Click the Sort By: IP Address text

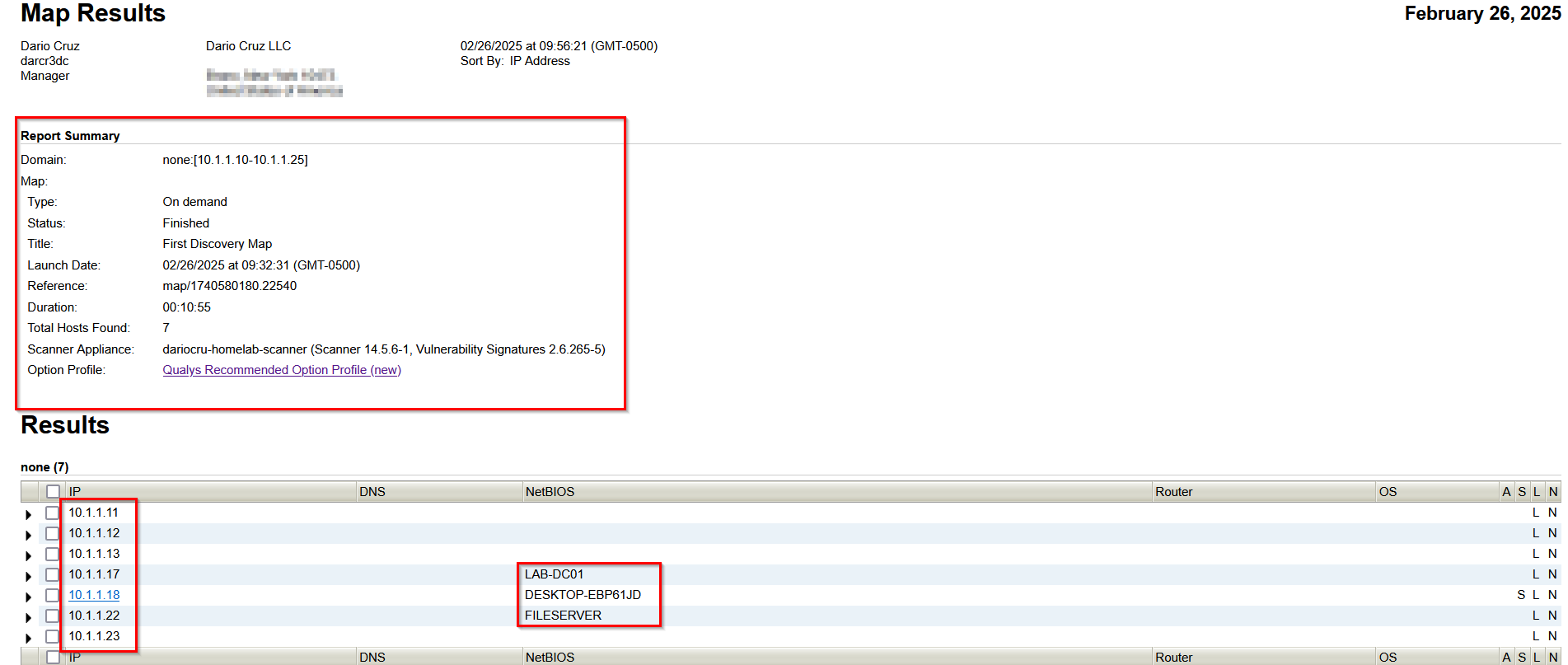(x=515, y=61)
